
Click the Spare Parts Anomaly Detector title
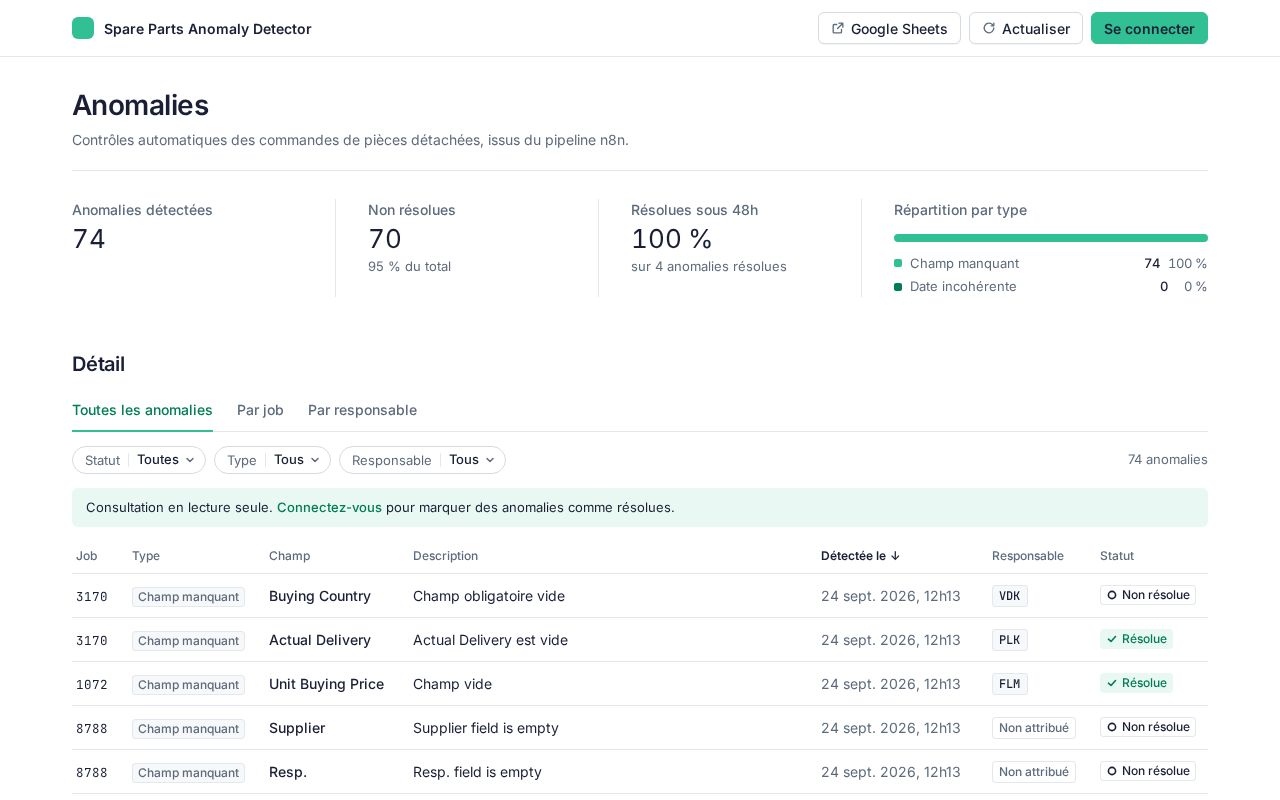point(208,29)
